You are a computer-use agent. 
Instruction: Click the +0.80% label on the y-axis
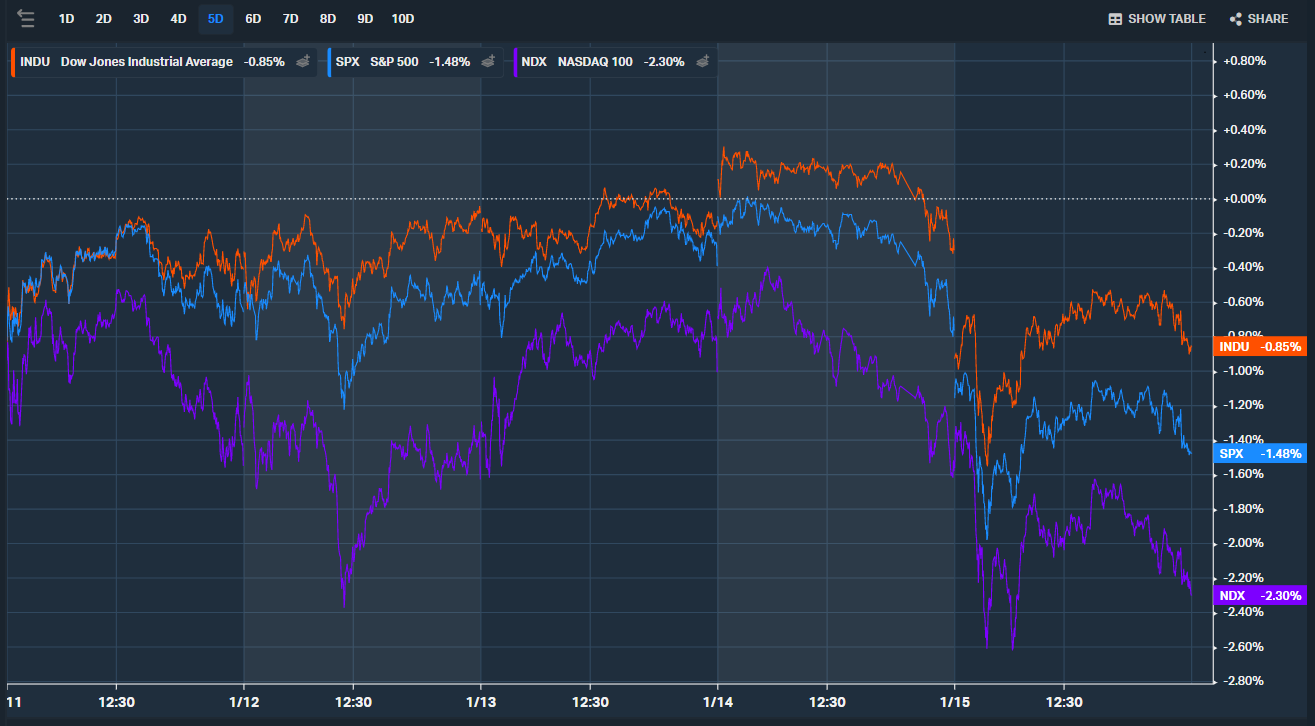(1244, 61)
